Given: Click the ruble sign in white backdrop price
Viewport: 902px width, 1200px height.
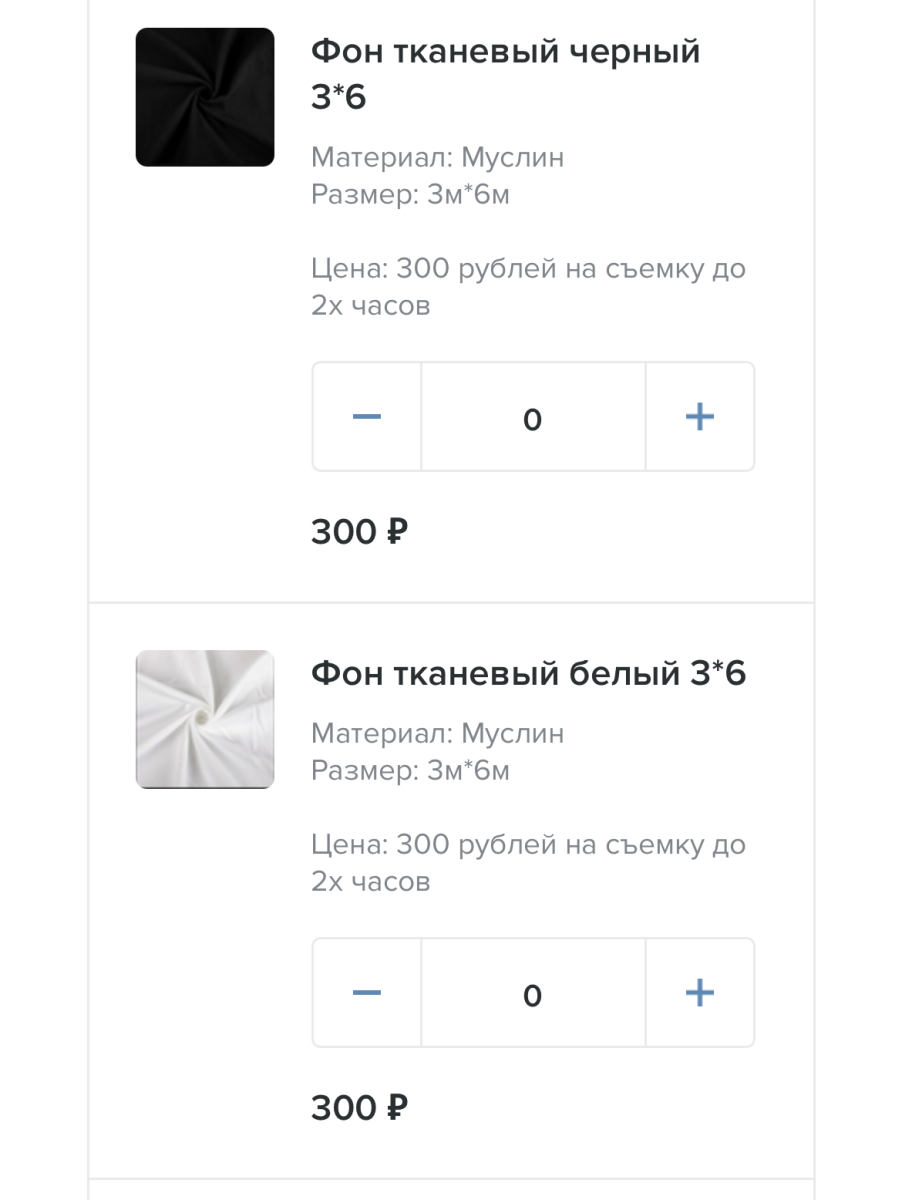Looking at the screenshot, I should click(397, 1108).
